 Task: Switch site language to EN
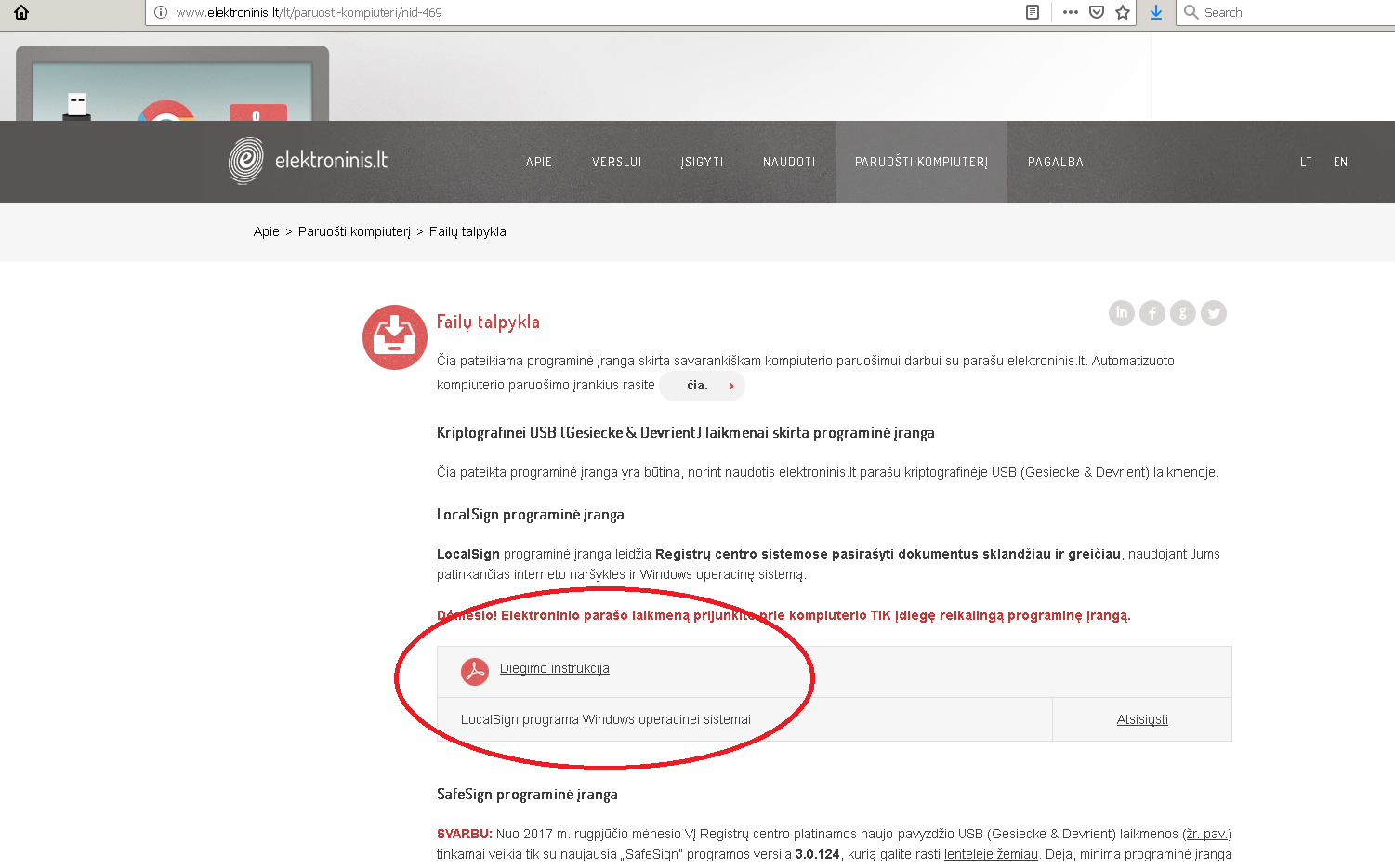tap(1340, 162)
